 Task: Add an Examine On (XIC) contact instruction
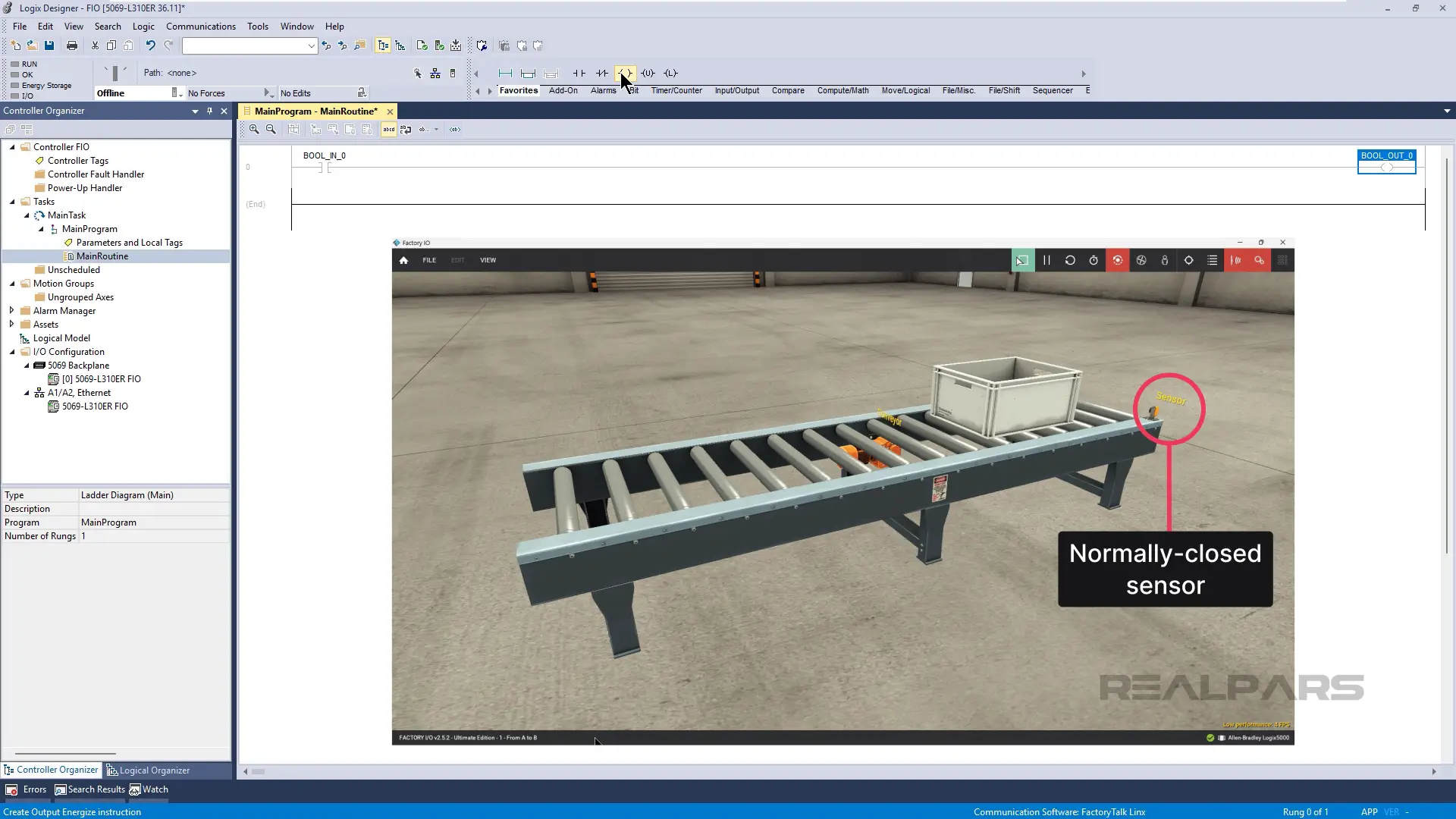point(579,74)
